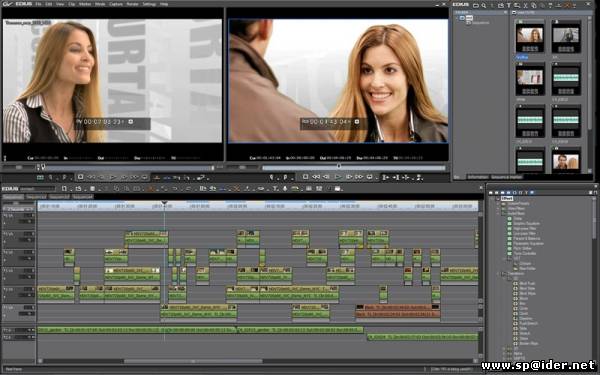
Task: Set Out point in the source player
Action: point(64,177)
